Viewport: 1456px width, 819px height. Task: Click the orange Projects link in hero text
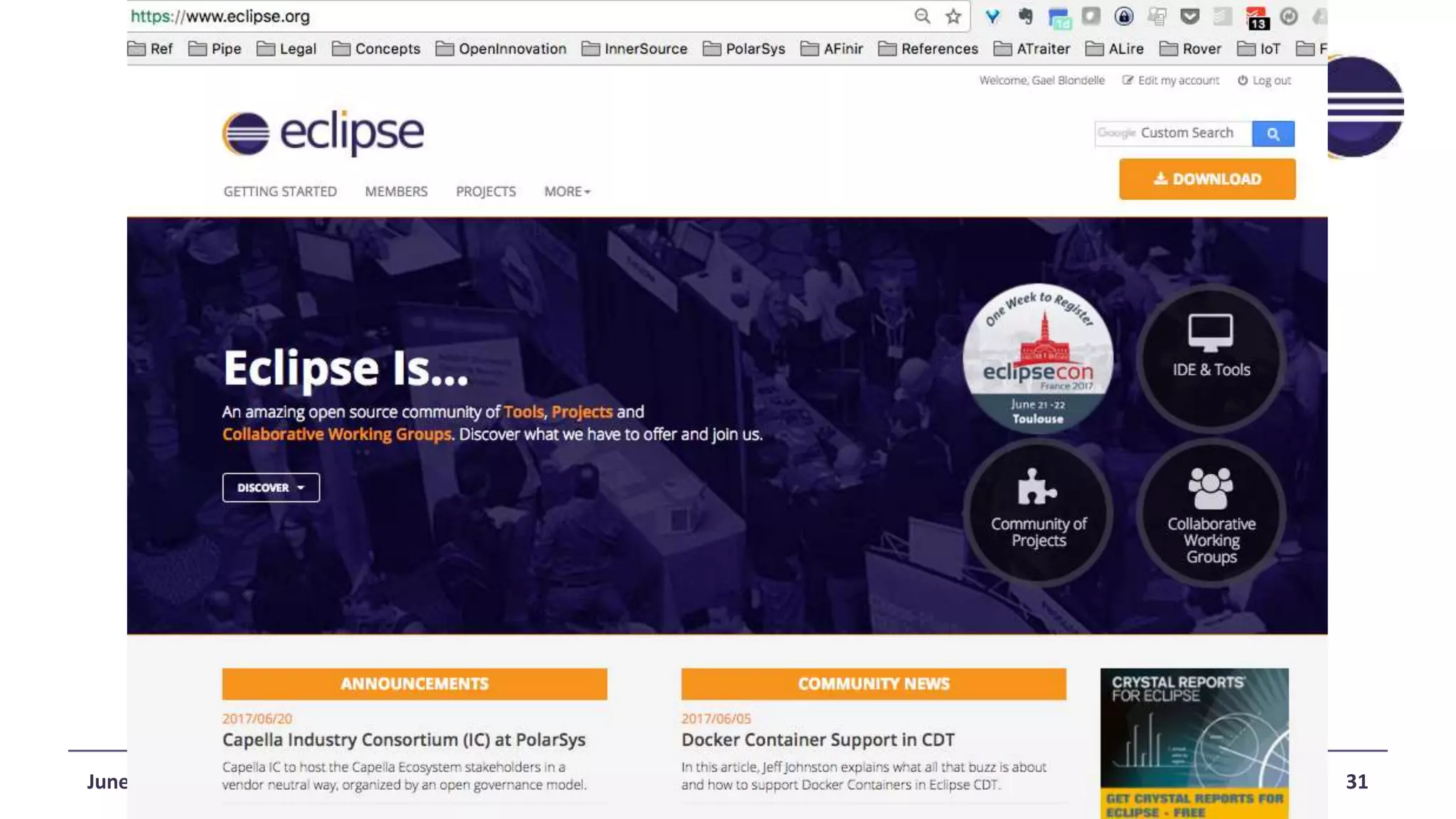point(582,412)
